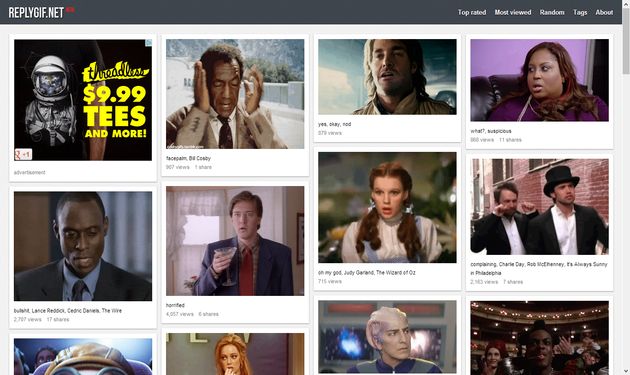The width and height of the screenshot is (630, 375).
Task: Click the 'facepalm, Bill Cosby' caption
Action: [x=188, y=158]
